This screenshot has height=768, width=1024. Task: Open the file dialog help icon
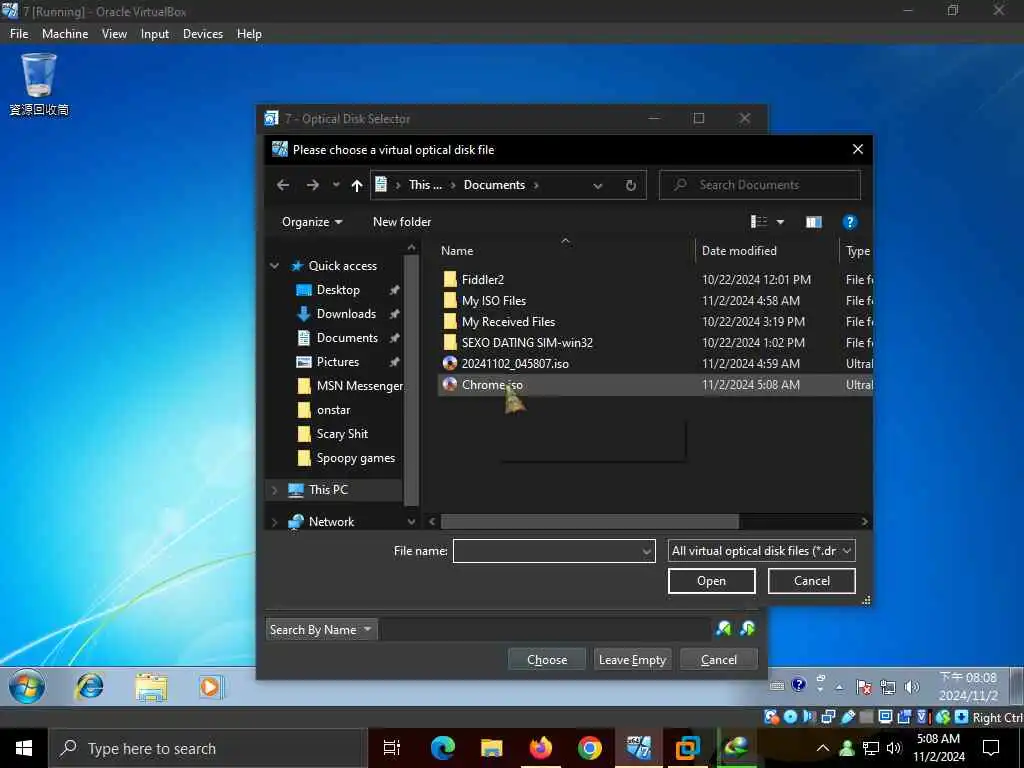pos(849,222)
